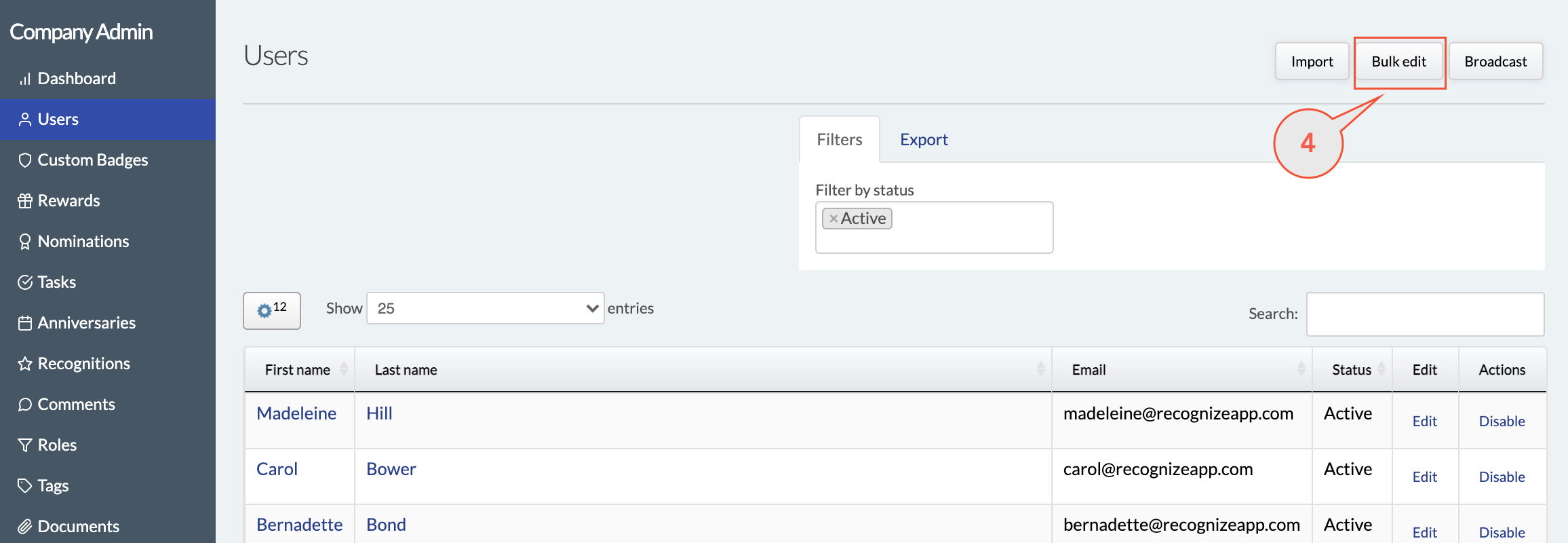The width and height of the screenshot is (1568, 543).
Task: Click the Import button
Action: coord(1312,62)
